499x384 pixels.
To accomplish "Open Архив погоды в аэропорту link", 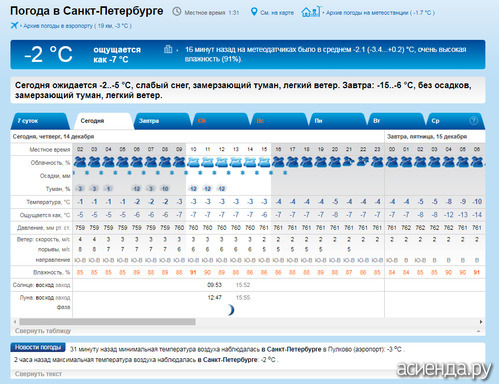I will click(x=77, y=26).
